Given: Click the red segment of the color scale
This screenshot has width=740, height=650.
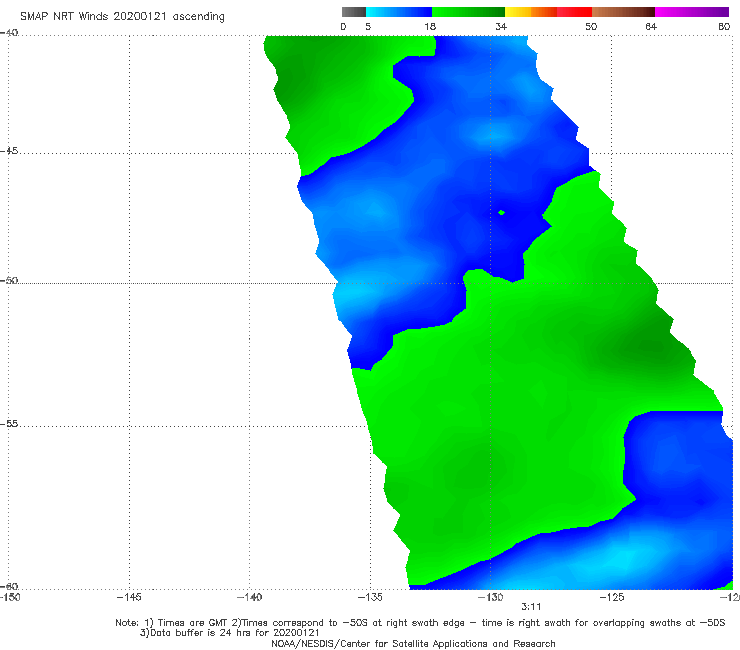Looking at the screenshot, I should point(574,12).
